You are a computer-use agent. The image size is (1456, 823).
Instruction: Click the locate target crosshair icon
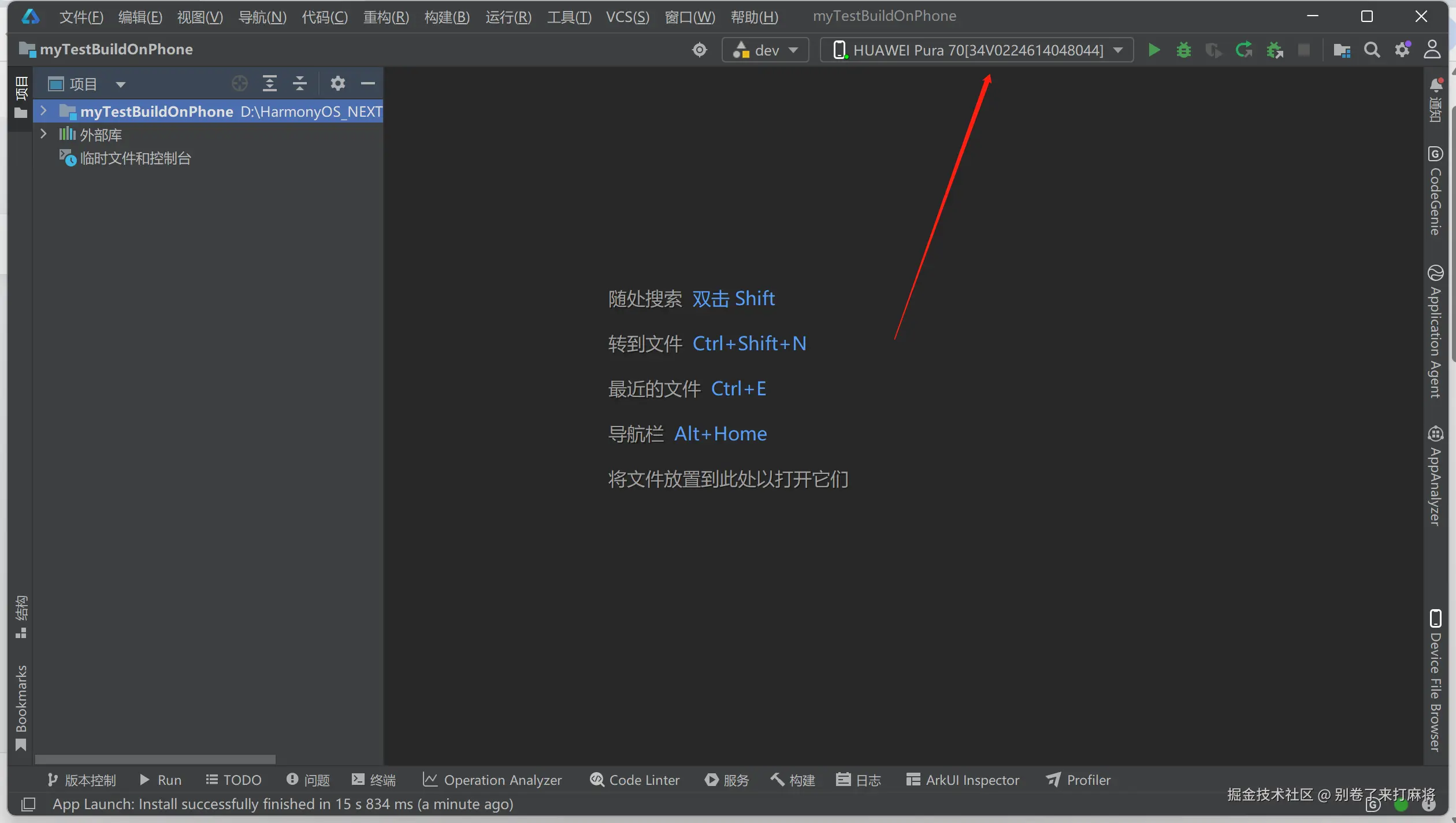[699, 50]
